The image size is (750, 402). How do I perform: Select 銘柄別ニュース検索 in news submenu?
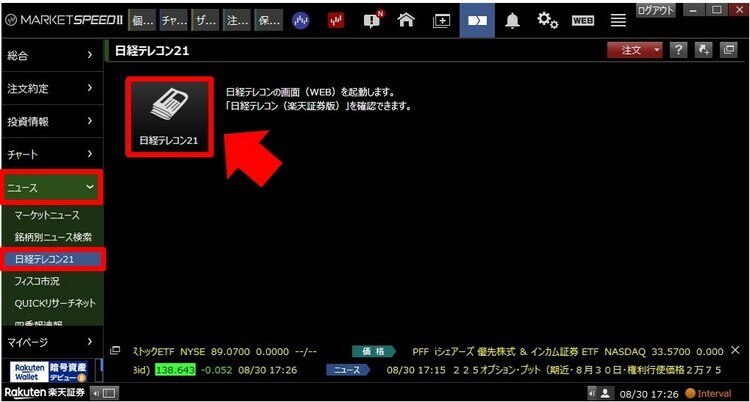(x=52, y=237)
